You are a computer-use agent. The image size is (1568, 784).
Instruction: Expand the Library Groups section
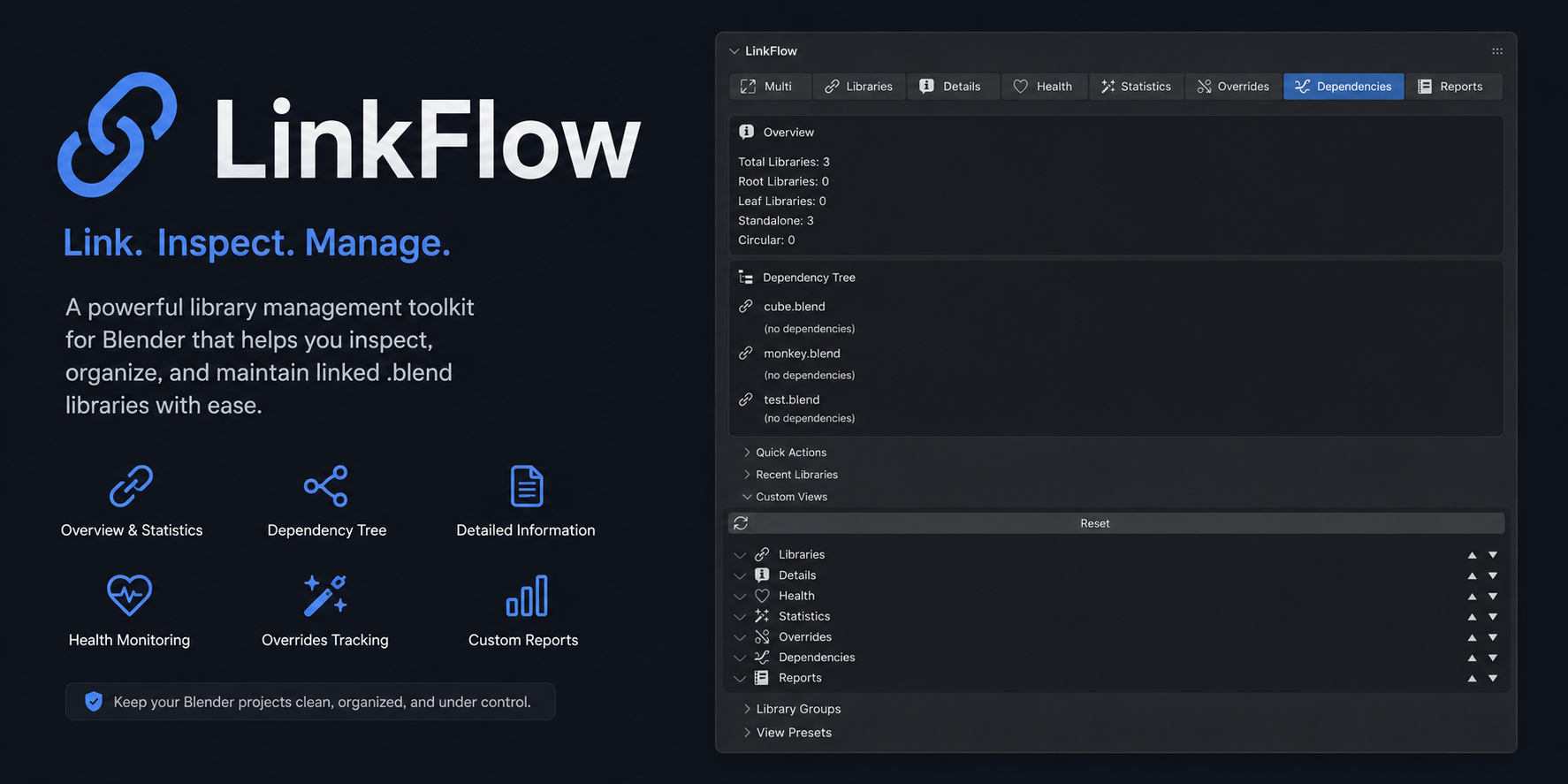tap(792, 709)
